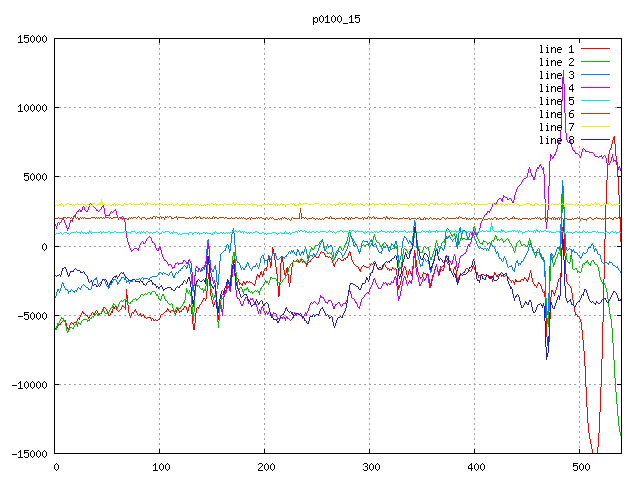
Task: Click the 15000 y-axis tick label
Action: pyautogui.click(x=31, y=39)
